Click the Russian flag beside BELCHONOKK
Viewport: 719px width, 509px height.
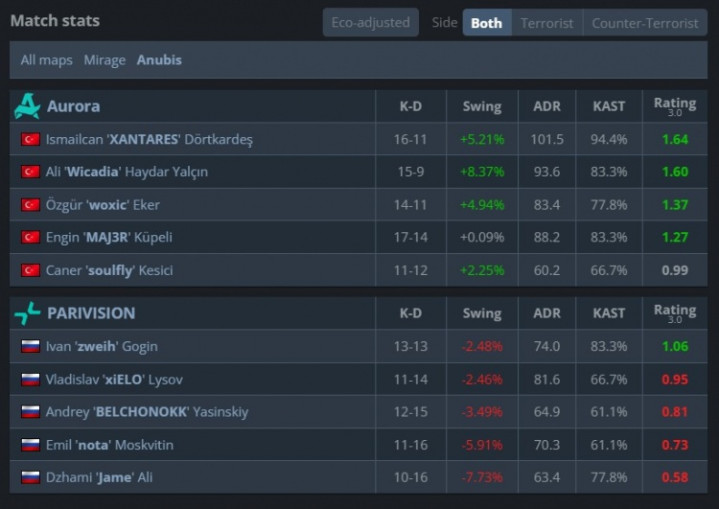pos(30,412)
